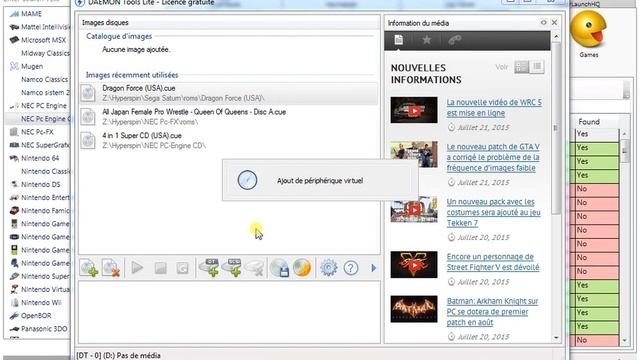Viewport: 640px width, 360px height.
Task: Click the 4 in 1 Super CD disc icon
Action: (88, 140)
